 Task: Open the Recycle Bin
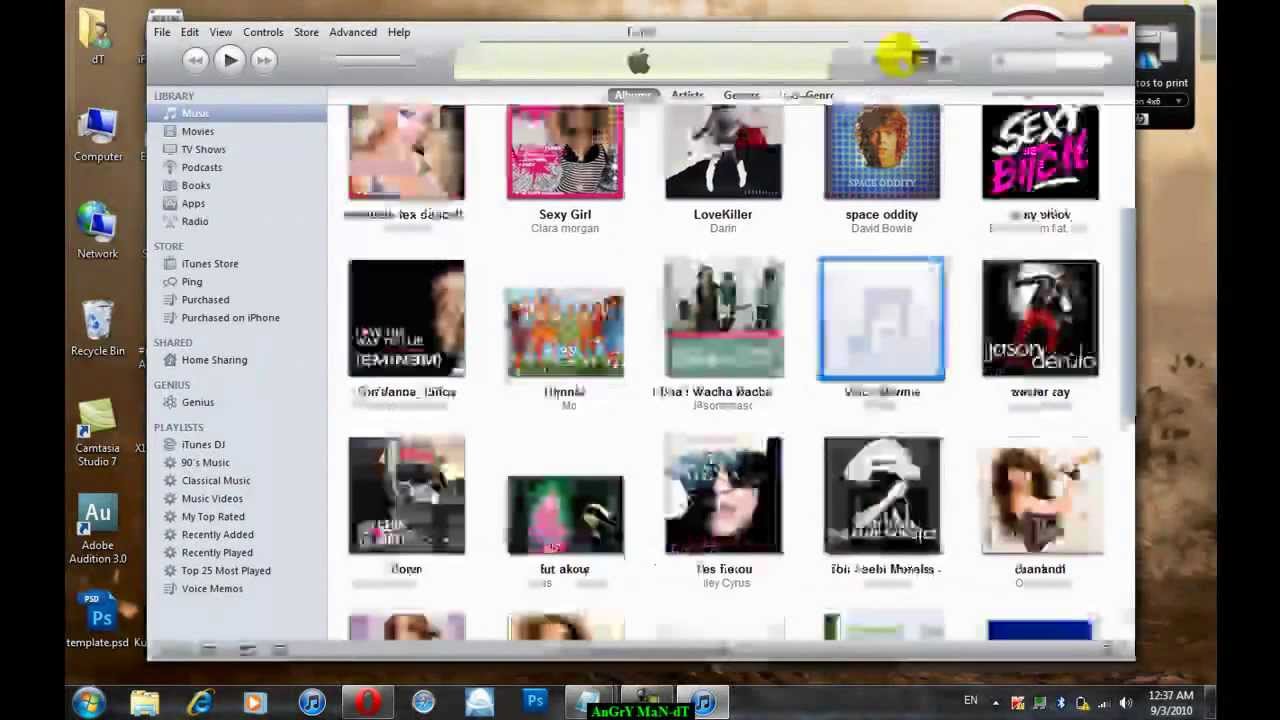click(x=98, y=328)
